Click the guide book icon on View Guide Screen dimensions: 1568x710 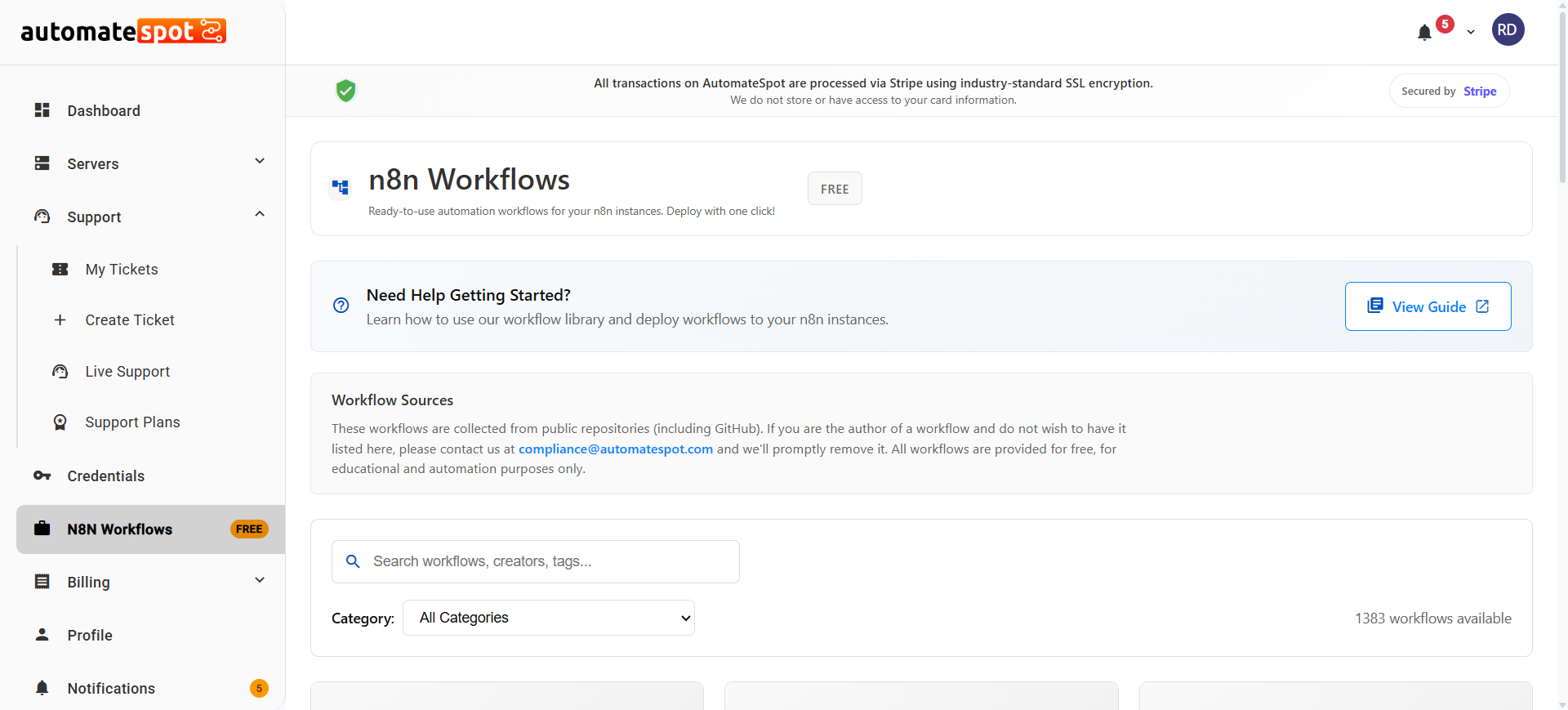pos(1375,306)
